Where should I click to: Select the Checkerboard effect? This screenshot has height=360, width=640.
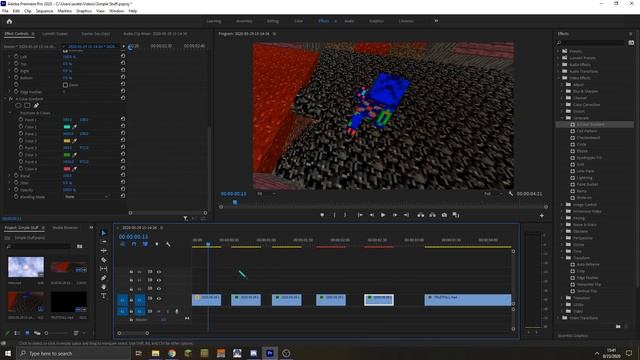588,138
